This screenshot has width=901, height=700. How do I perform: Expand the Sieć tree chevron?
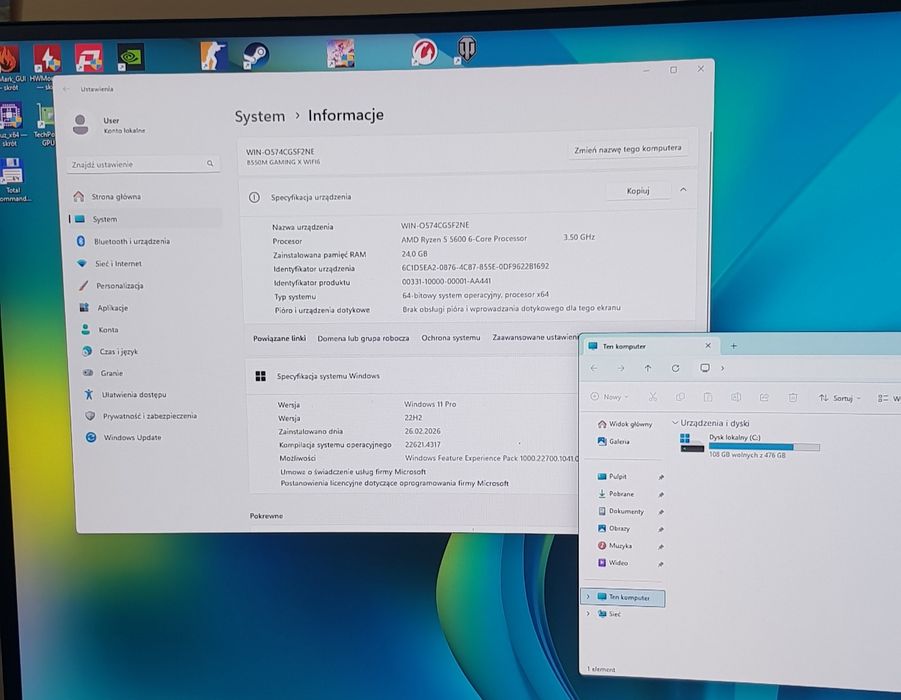(588, 613)
